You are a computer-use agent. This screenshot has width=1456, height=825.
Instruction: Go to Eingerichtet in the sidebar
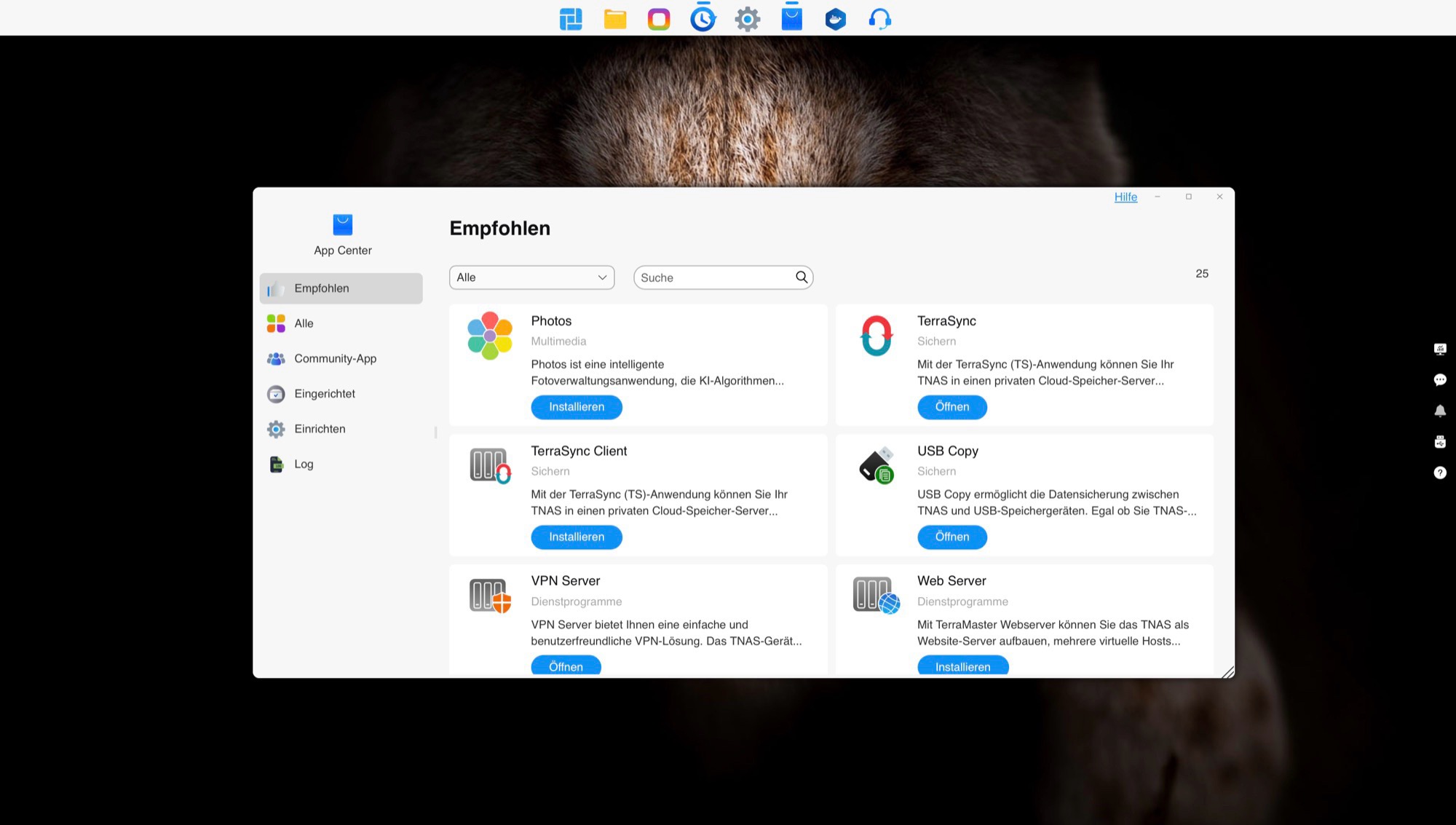tap(325, 394)
